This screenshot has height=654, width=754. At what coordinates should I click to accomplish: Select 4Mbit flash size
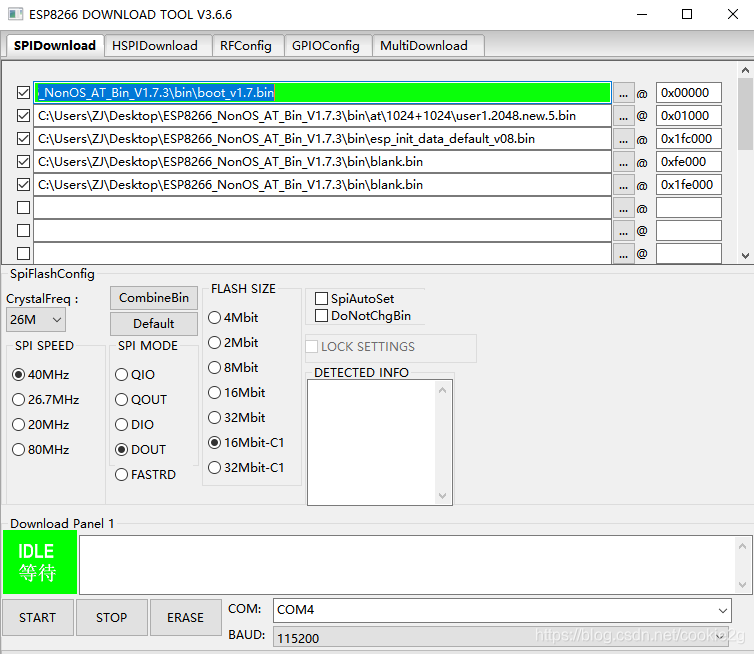pos(233,318)
